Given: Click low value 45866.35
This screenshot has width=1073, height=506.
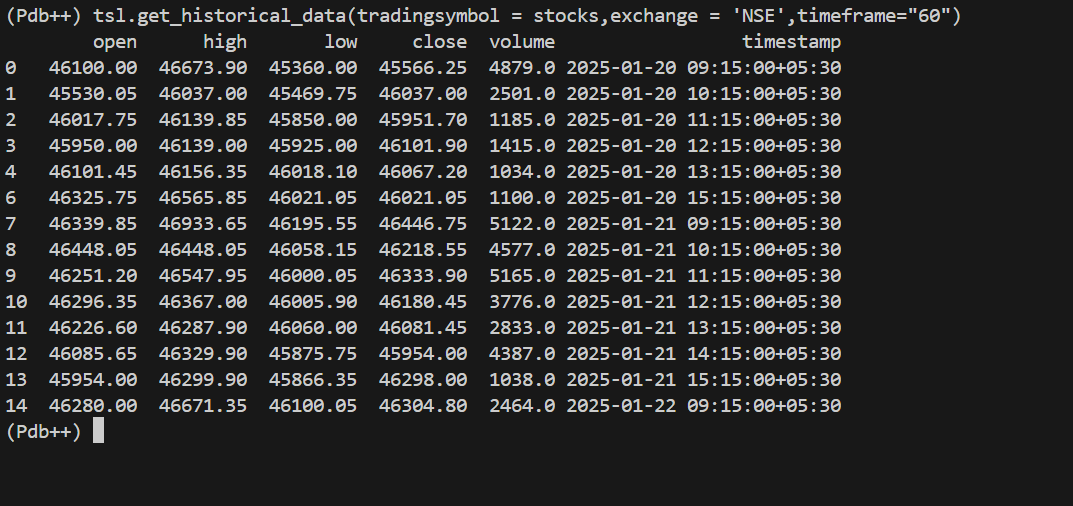Looking at the screenshot, I should click(x=313, y=380).
